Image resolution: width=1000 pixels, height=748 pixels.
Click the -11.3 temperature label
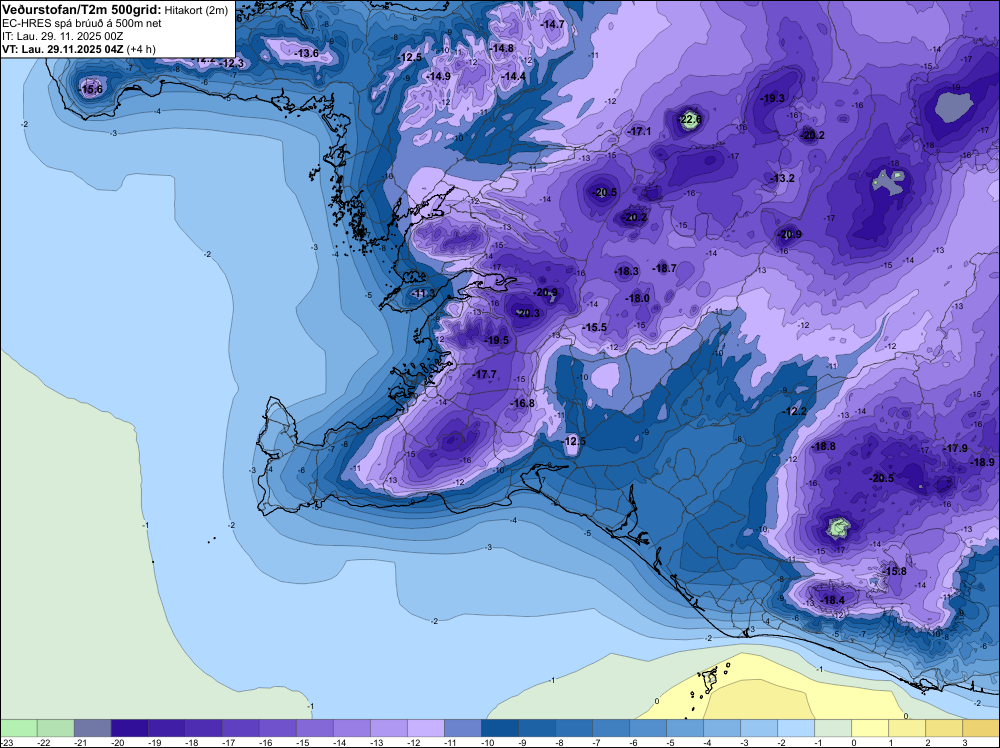423,293
